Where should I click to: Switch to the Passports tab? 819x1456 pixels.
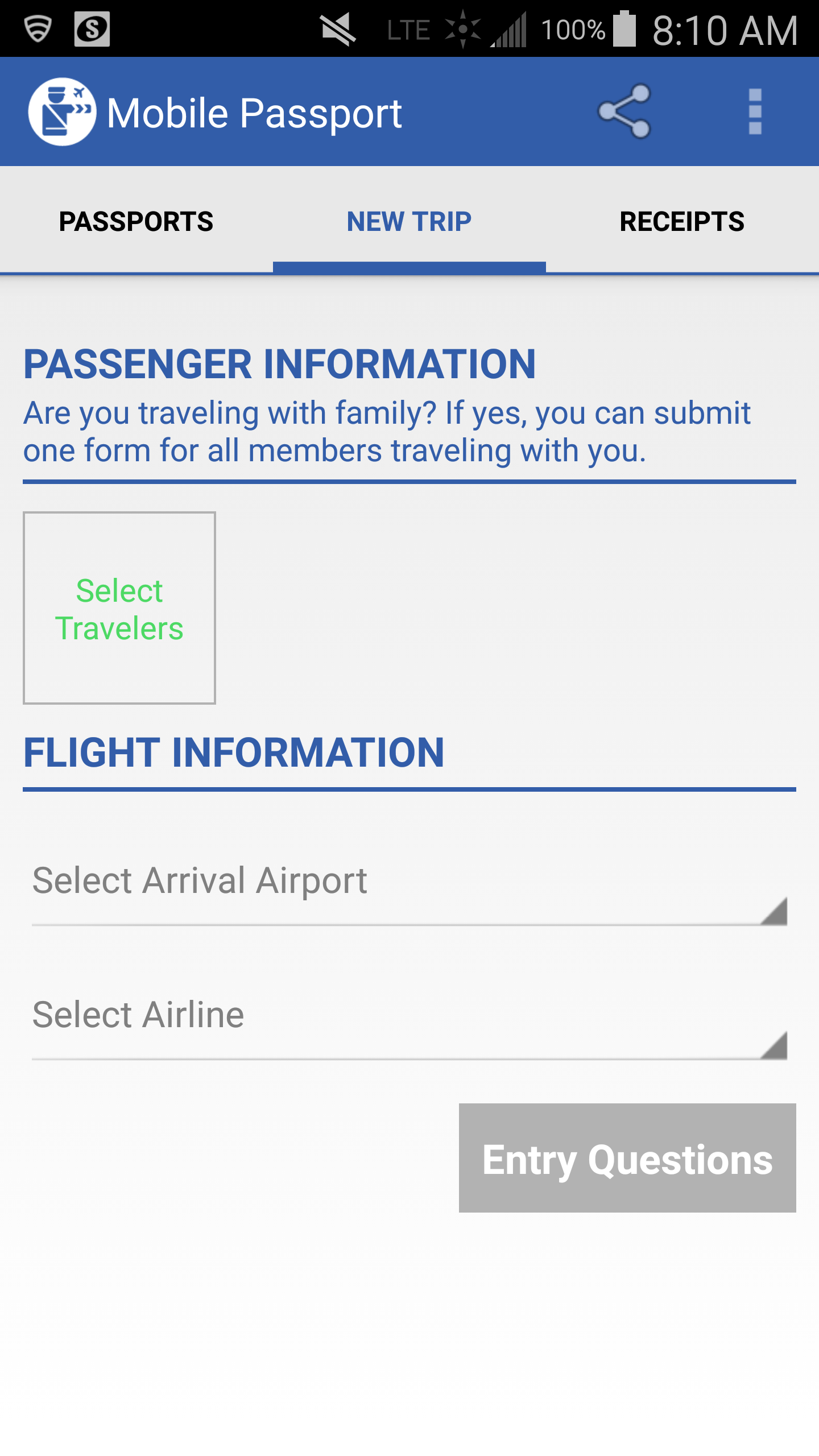pos(136,221)
